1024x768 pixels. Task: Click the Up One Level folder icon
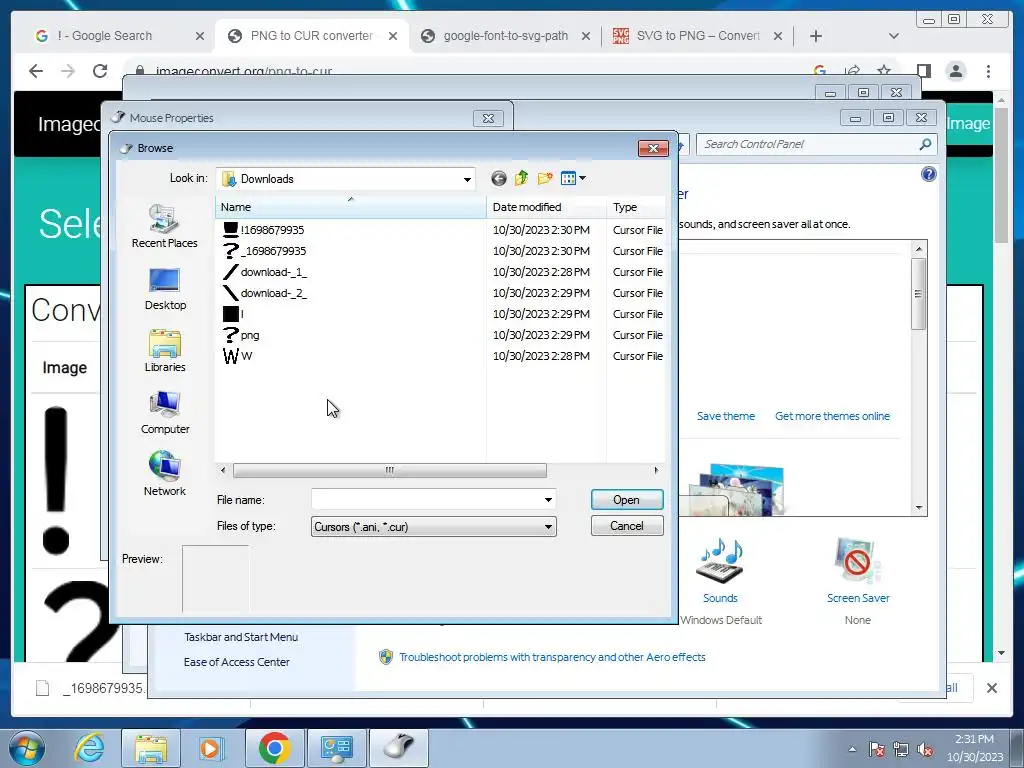[x=521, y=178]
